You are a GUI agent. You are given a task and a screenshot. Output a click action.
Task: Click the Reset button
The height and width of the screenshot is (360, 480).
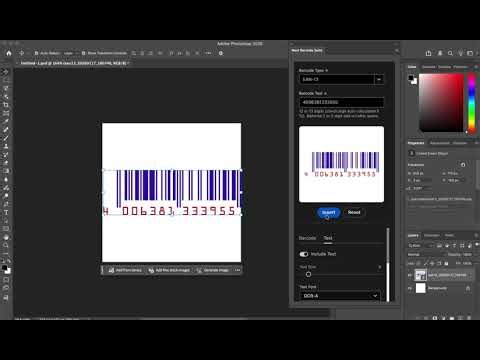coord(354,212)
